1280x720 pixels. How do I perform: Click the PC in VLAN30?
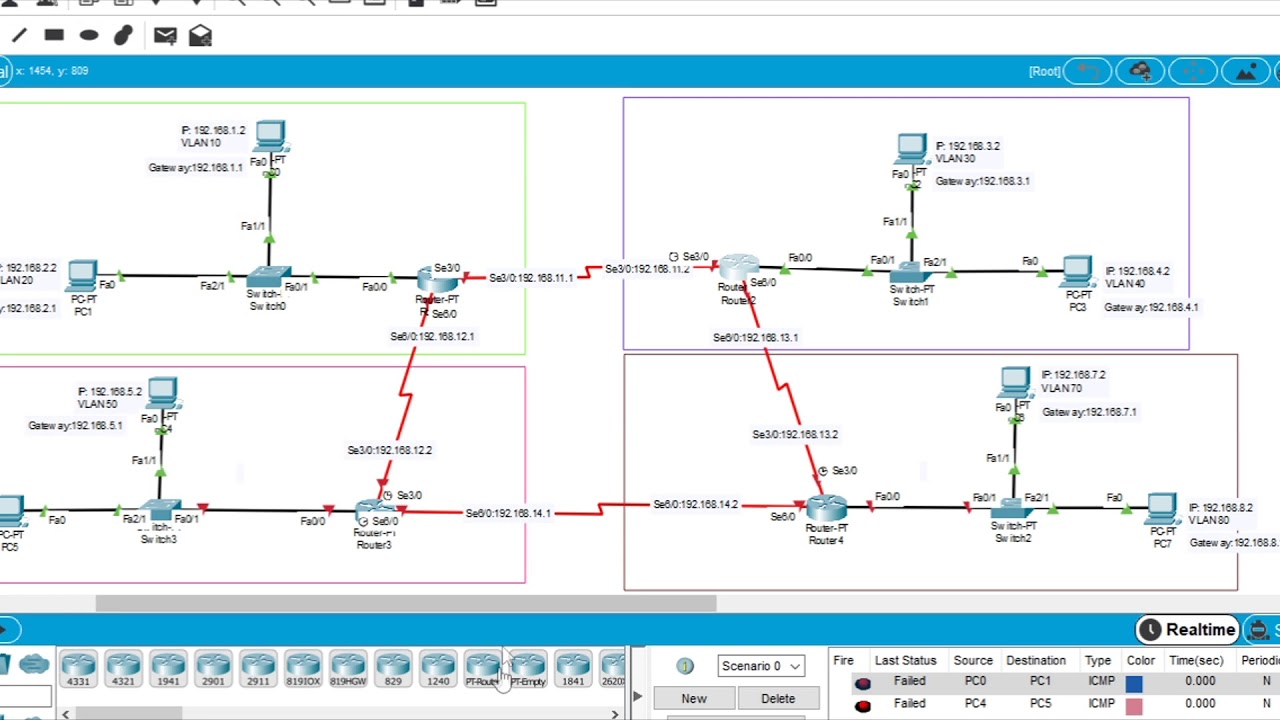coord(911,151)
